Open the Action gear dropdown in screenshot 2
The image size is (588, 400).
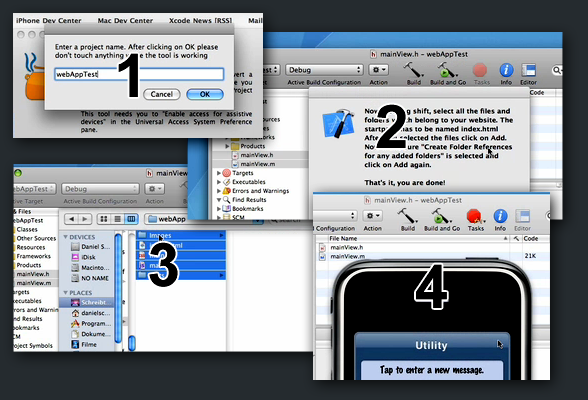click(378, 70)
